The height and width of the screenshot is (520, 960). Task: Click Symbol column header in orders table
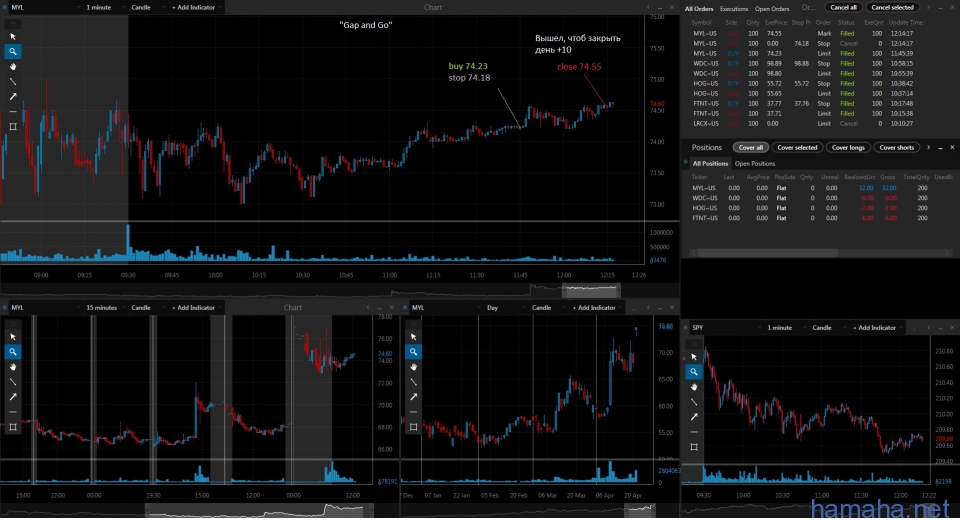pos(701,23)
